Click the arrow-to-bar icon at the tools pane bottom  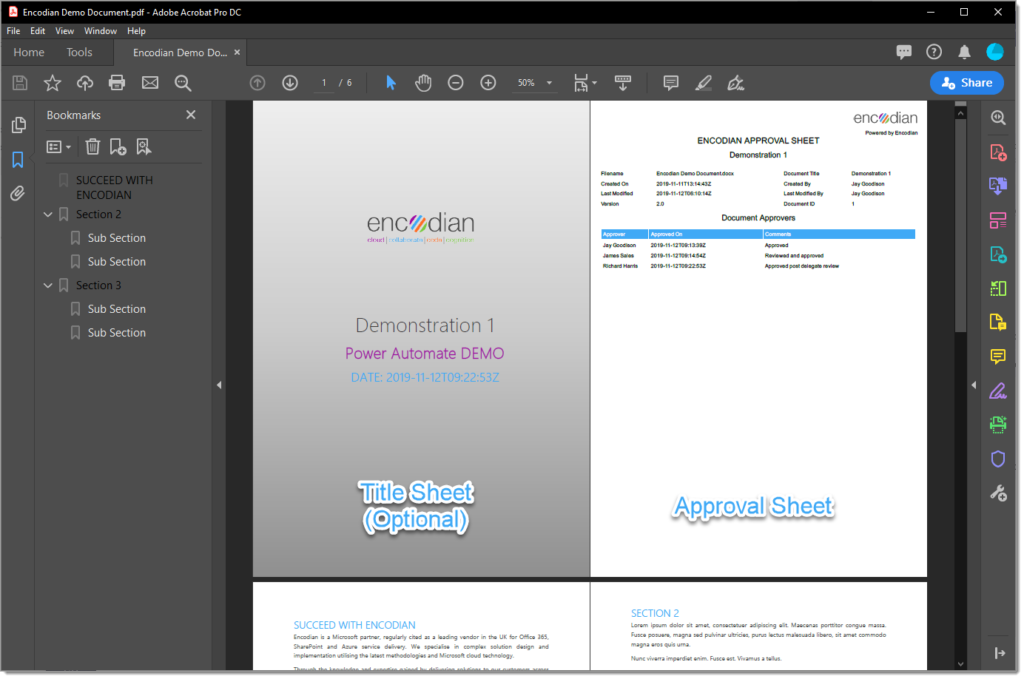[x=1000, y=653]
